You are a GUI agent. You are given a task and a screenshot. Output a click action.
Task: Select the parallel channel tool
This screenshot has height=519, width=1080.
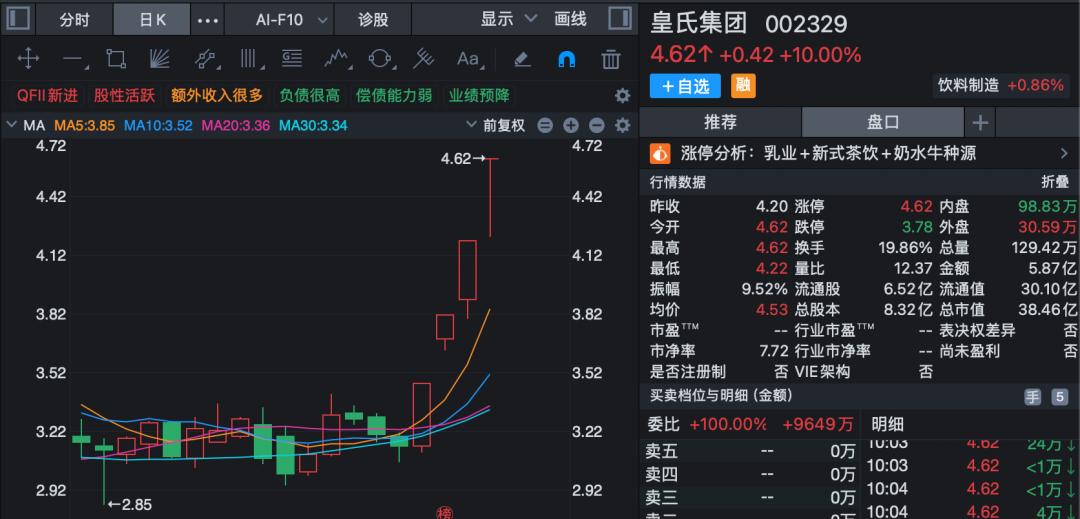click(x=205, y=59)
